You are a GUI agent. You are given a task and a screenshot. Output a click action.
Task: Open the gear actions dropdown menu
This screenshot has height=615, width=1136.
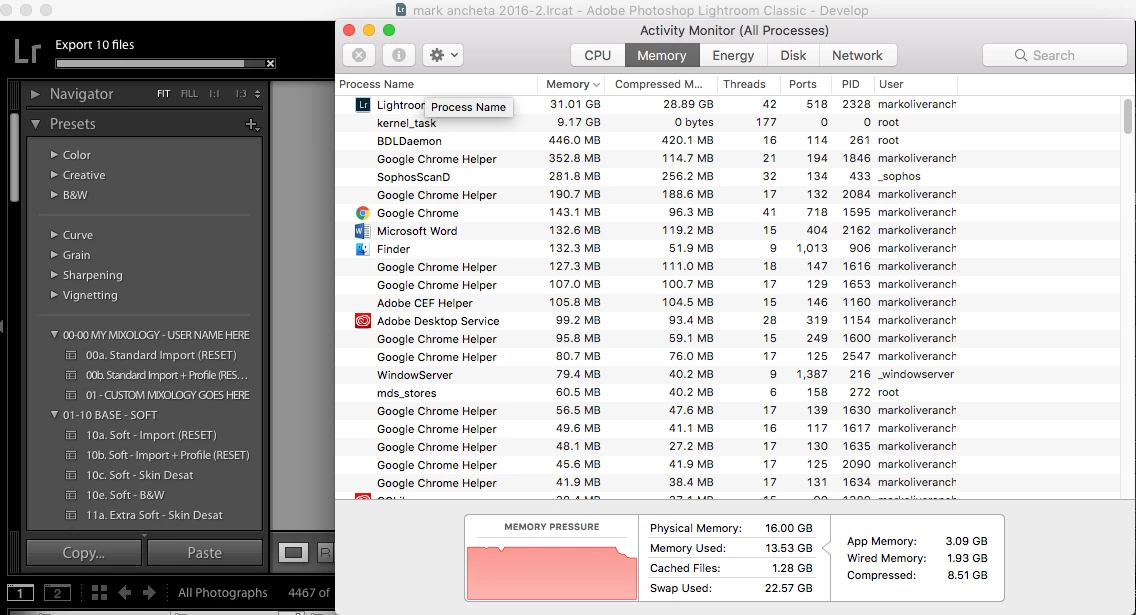(x=443, y=55)
